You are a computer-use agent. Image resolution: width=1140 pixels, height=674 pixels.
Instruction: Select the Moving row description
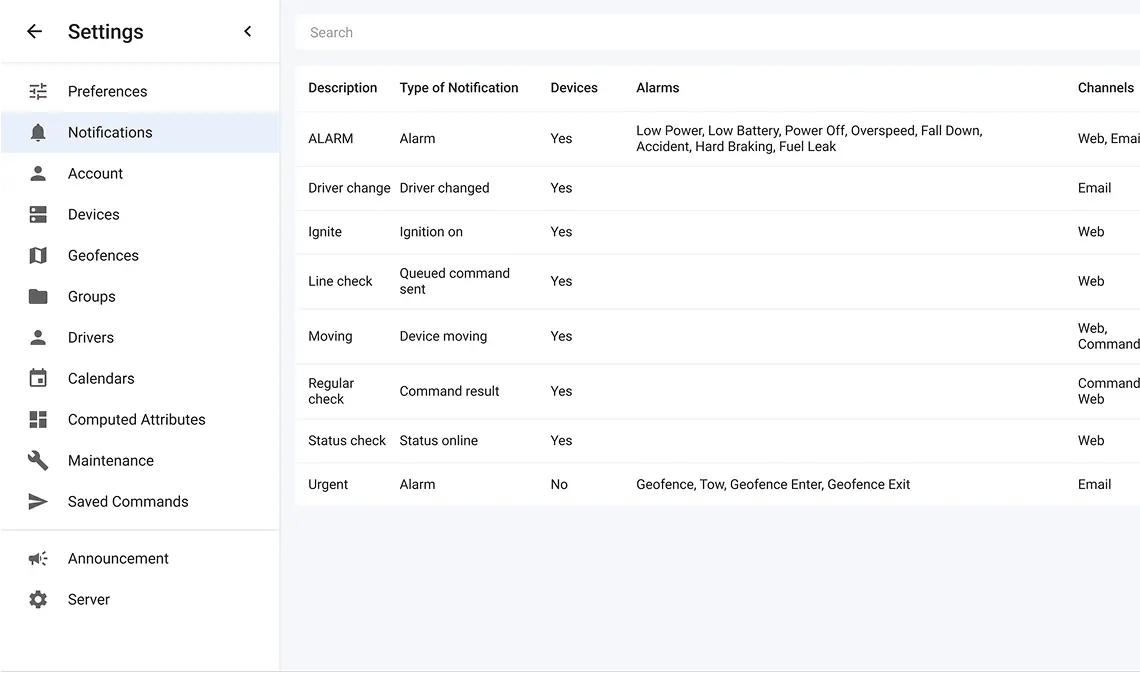coord(330,336)
